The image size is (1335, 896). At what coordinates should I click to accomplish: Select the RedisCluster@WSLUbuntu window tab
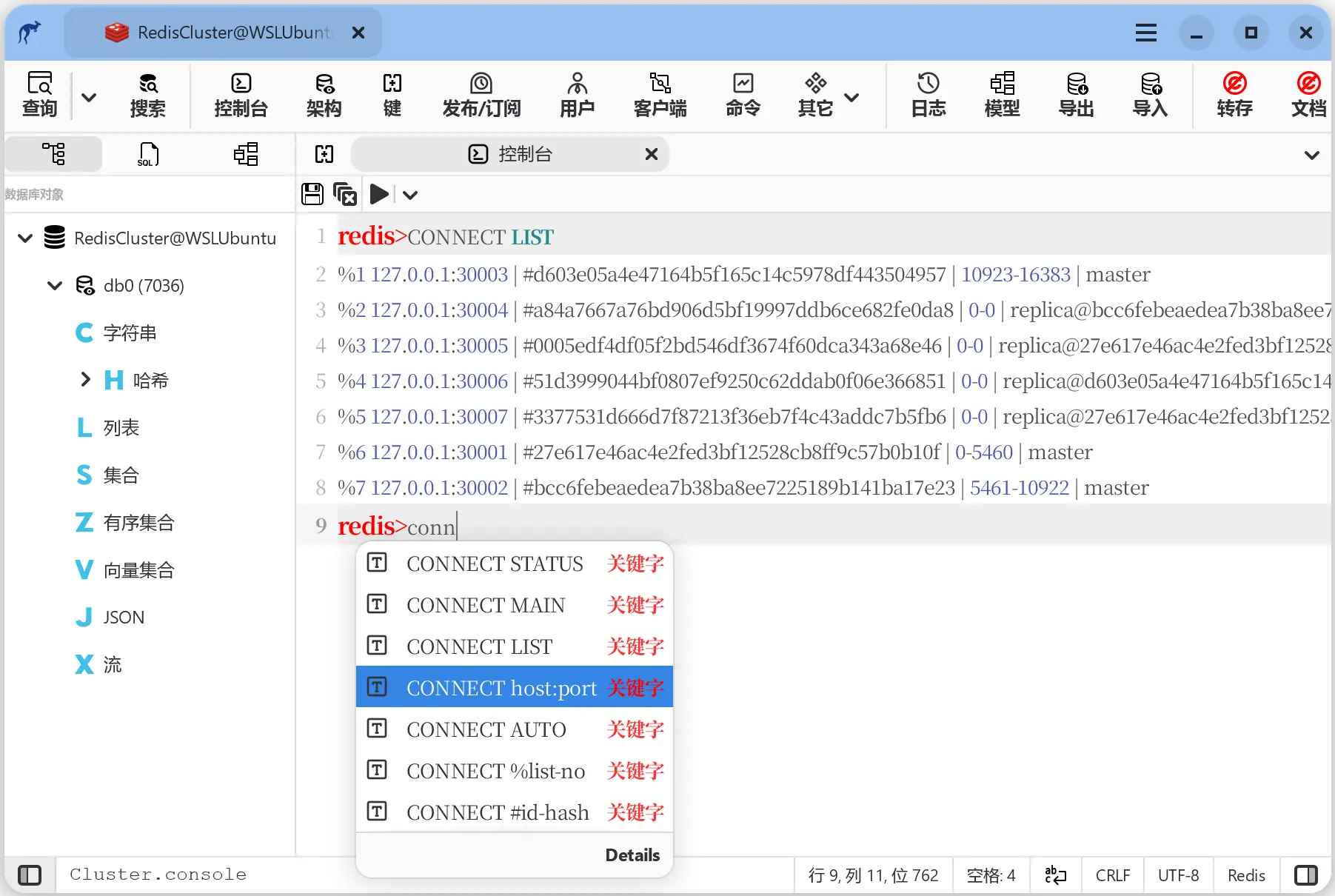(222, 33)
